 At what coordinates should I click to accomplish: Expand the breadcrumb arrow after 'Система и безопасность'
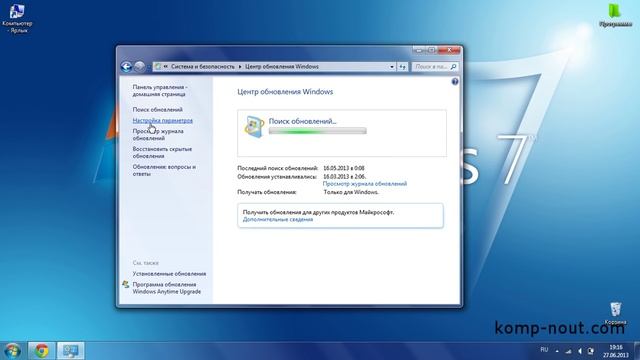click(240, 67)
